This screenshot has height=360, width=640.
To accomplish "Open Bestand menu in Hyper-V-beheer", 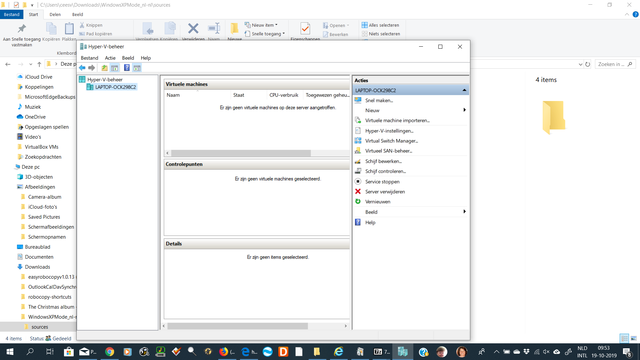I will point(89,58).
